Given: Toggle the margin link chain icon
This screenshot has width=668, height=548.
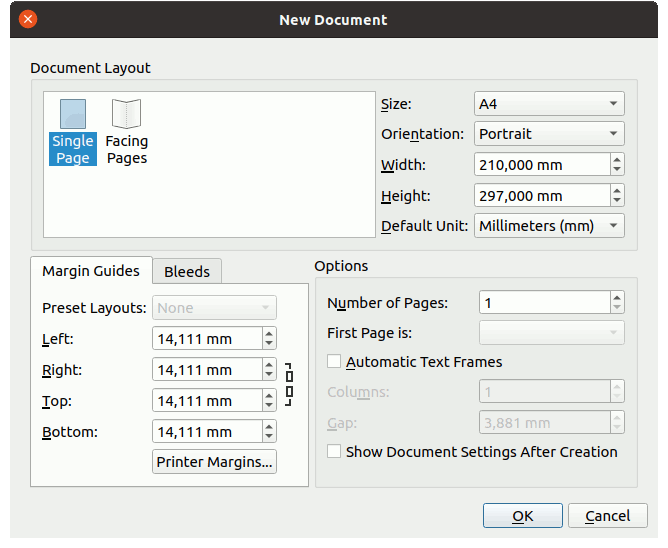Looking at the screenshot, I should click(x=289, y=385).
